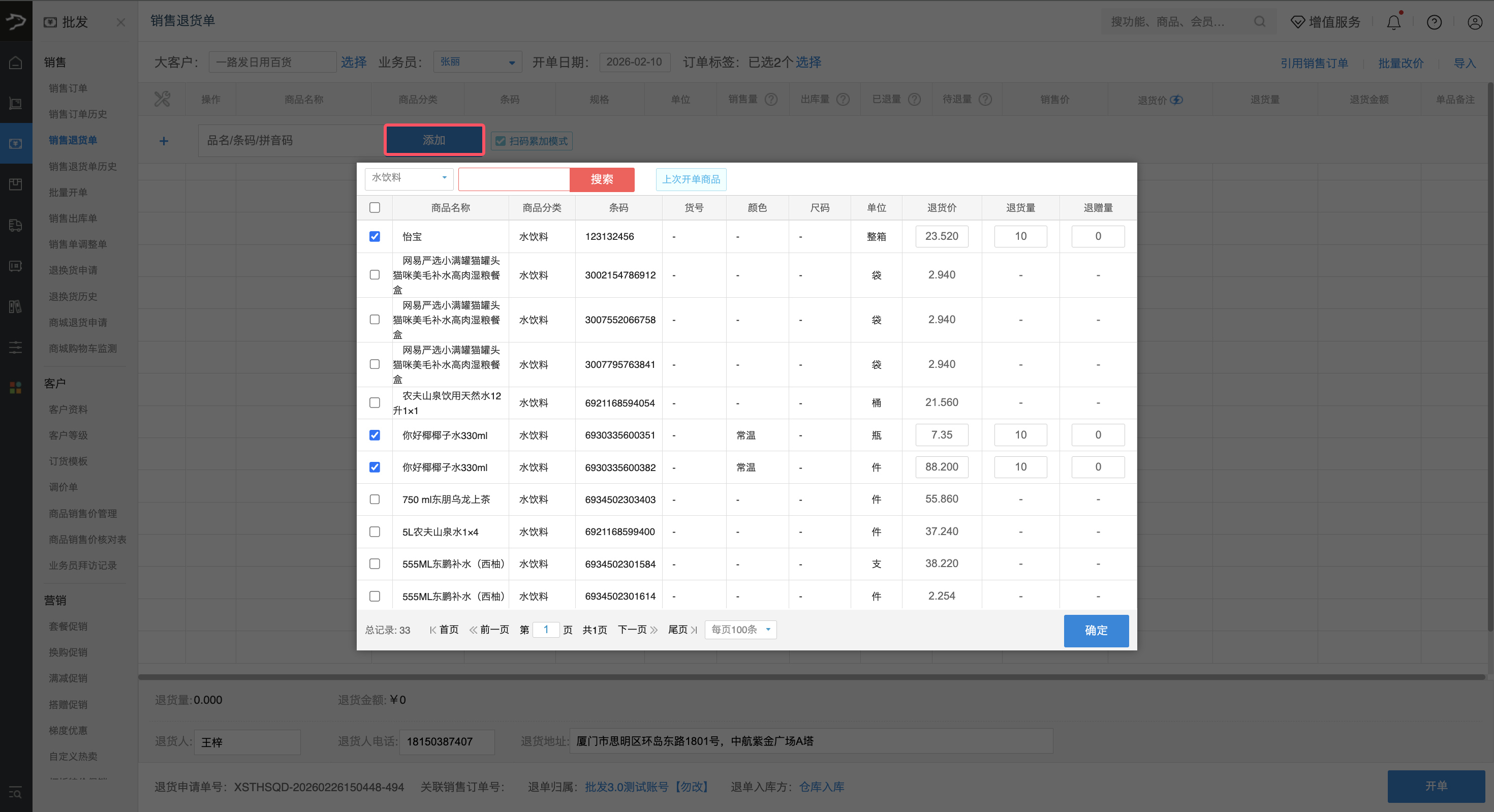Toggle the select-all checkbox in product list header
This screenshot has height=812, width=1494.
(x=375, y=207)
